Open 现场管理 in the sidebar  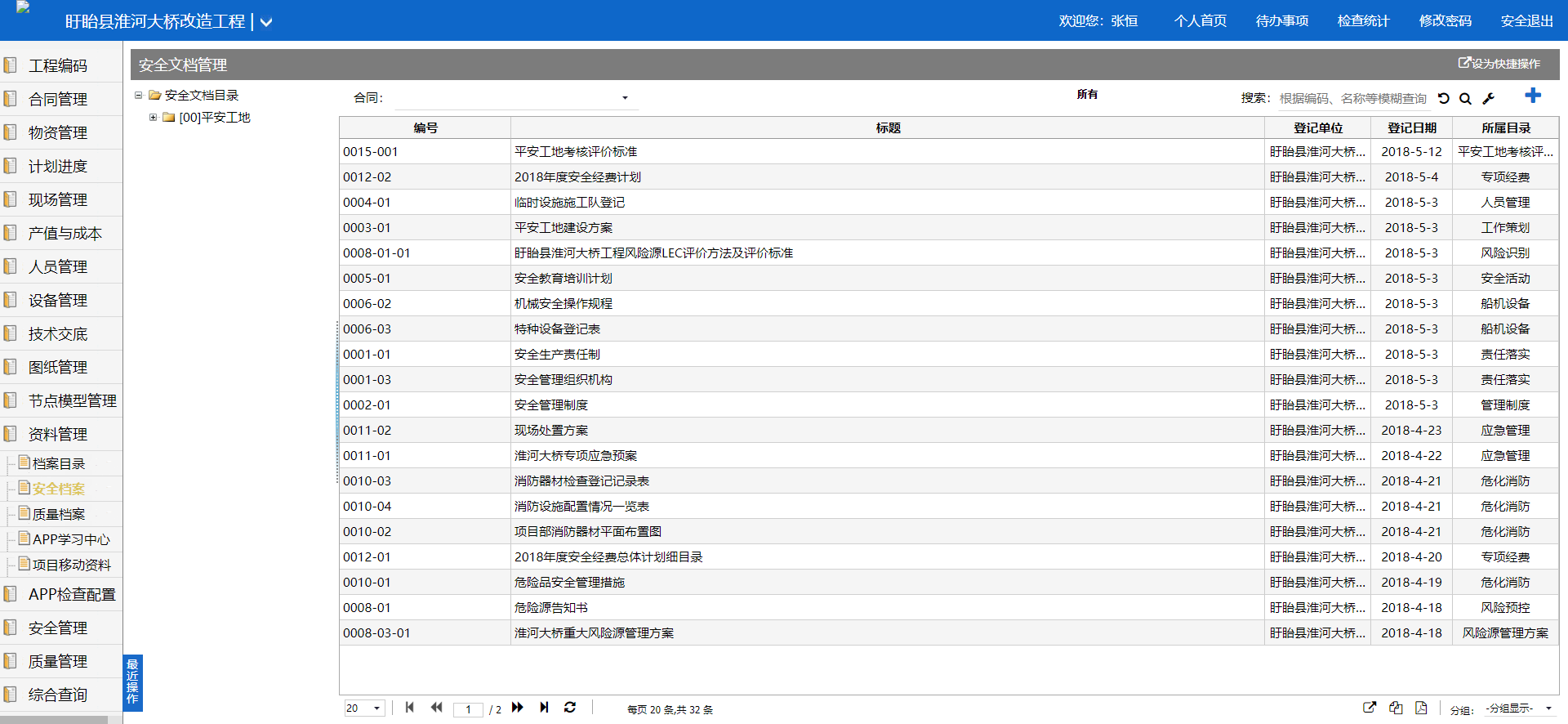pos(57,199)
